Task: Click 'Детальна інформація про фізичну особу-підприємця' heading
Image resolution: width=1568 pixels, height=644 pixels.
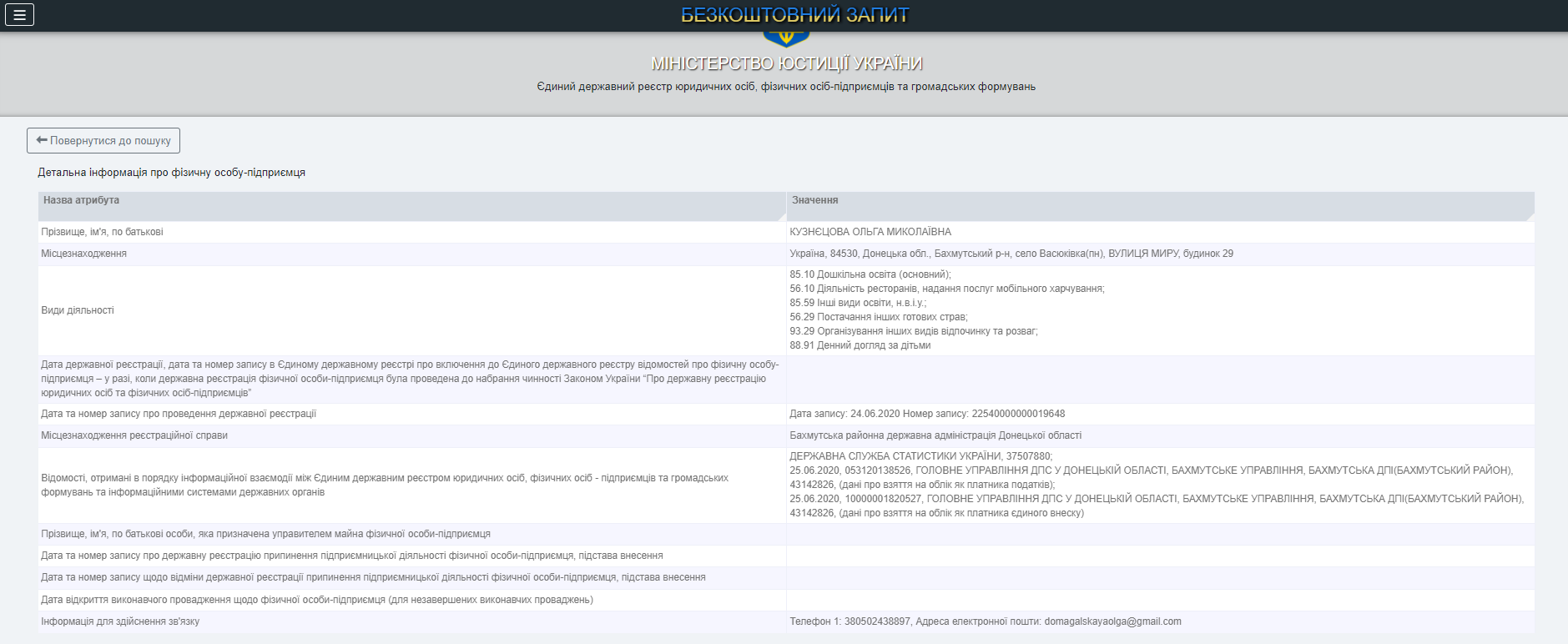Action: (x=171, y=173)
